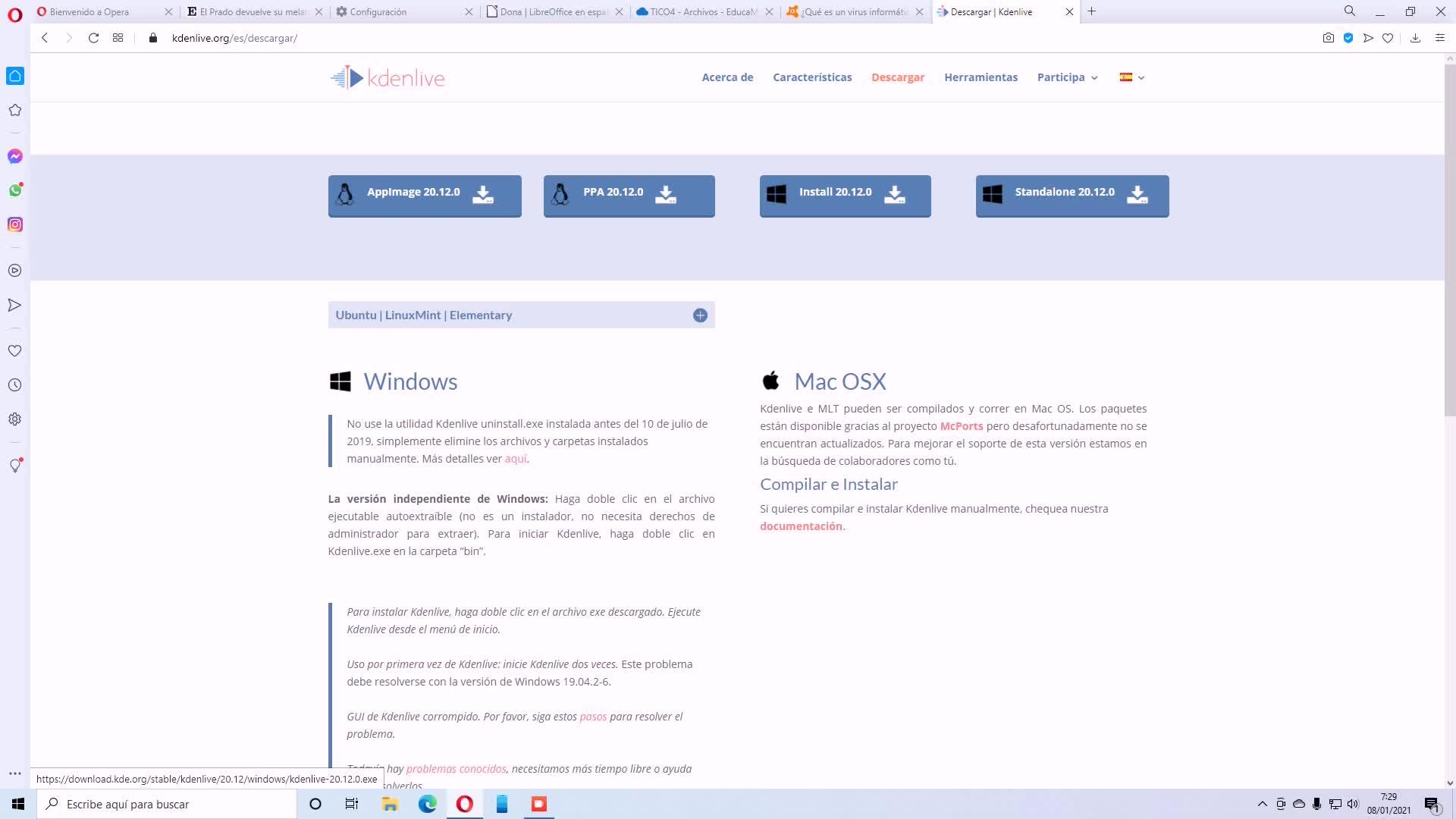The width and height of the screenshot is (1456, 819).
Task: Reload the Kdenlive page
Action: pyautogui.click(x=93, y=38)
